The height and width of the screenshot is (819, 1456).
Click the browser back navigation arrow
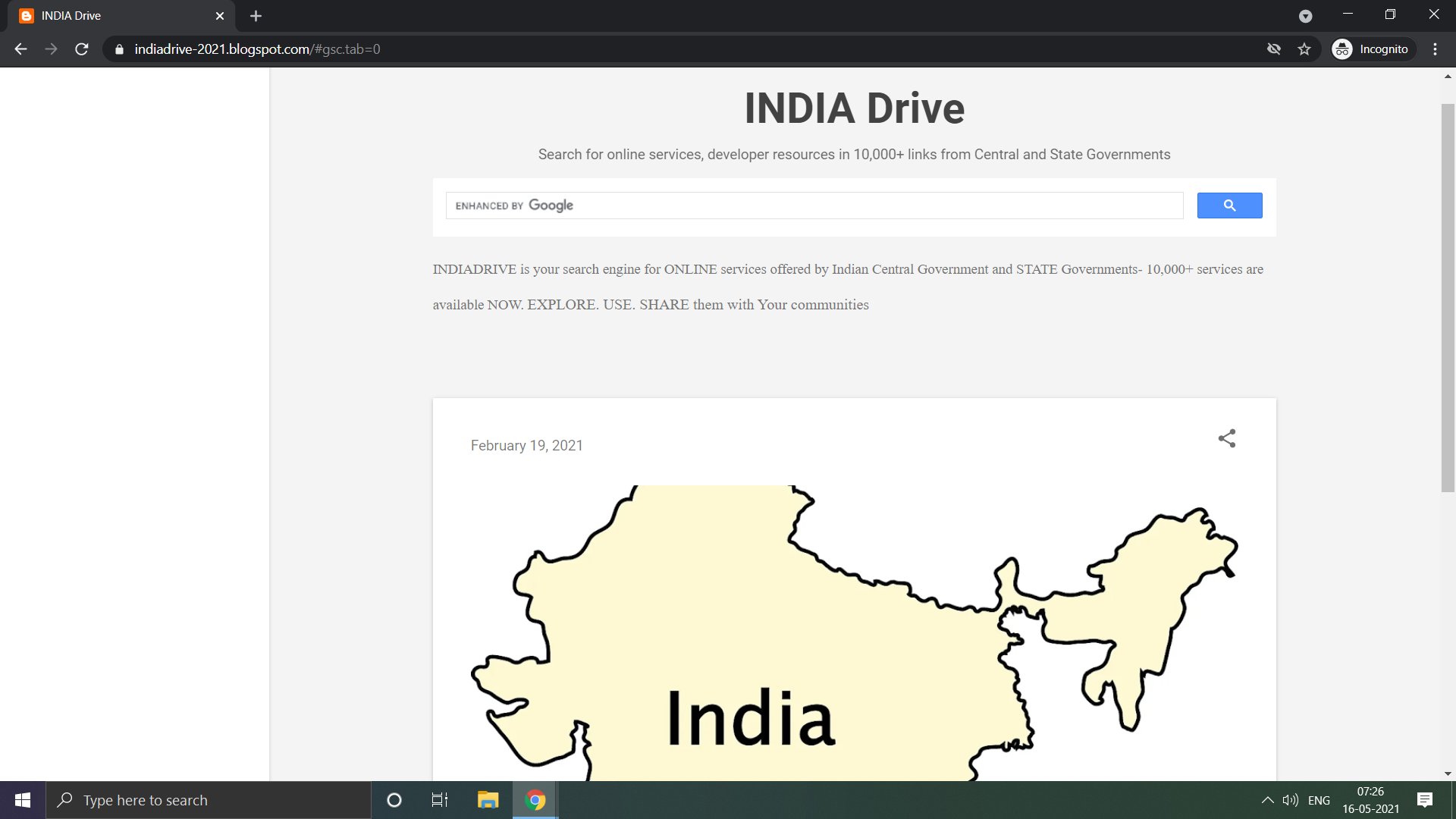(20, 49)
